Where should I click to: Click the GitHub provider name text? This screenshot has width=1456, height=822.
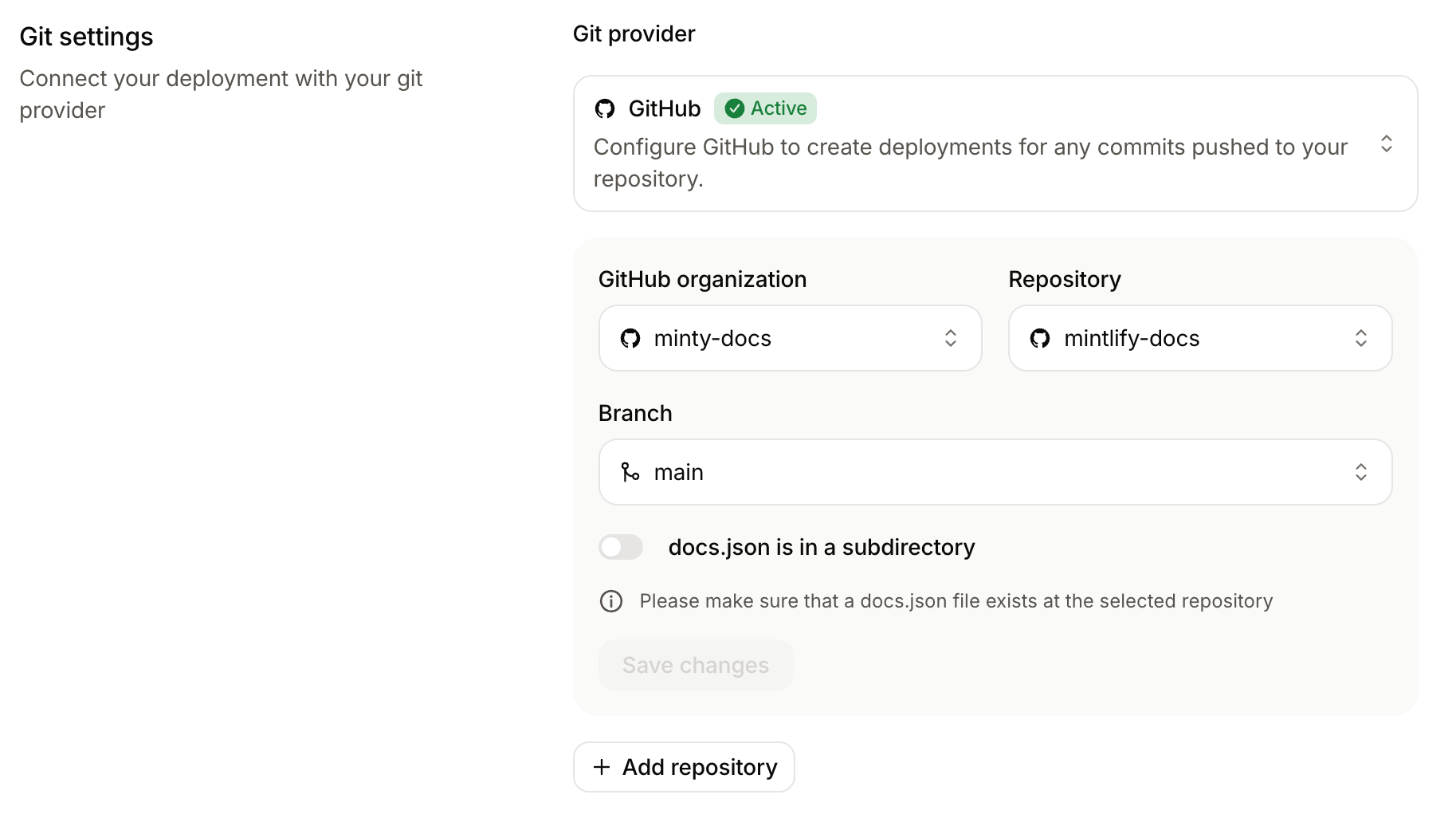pos(665,108)
